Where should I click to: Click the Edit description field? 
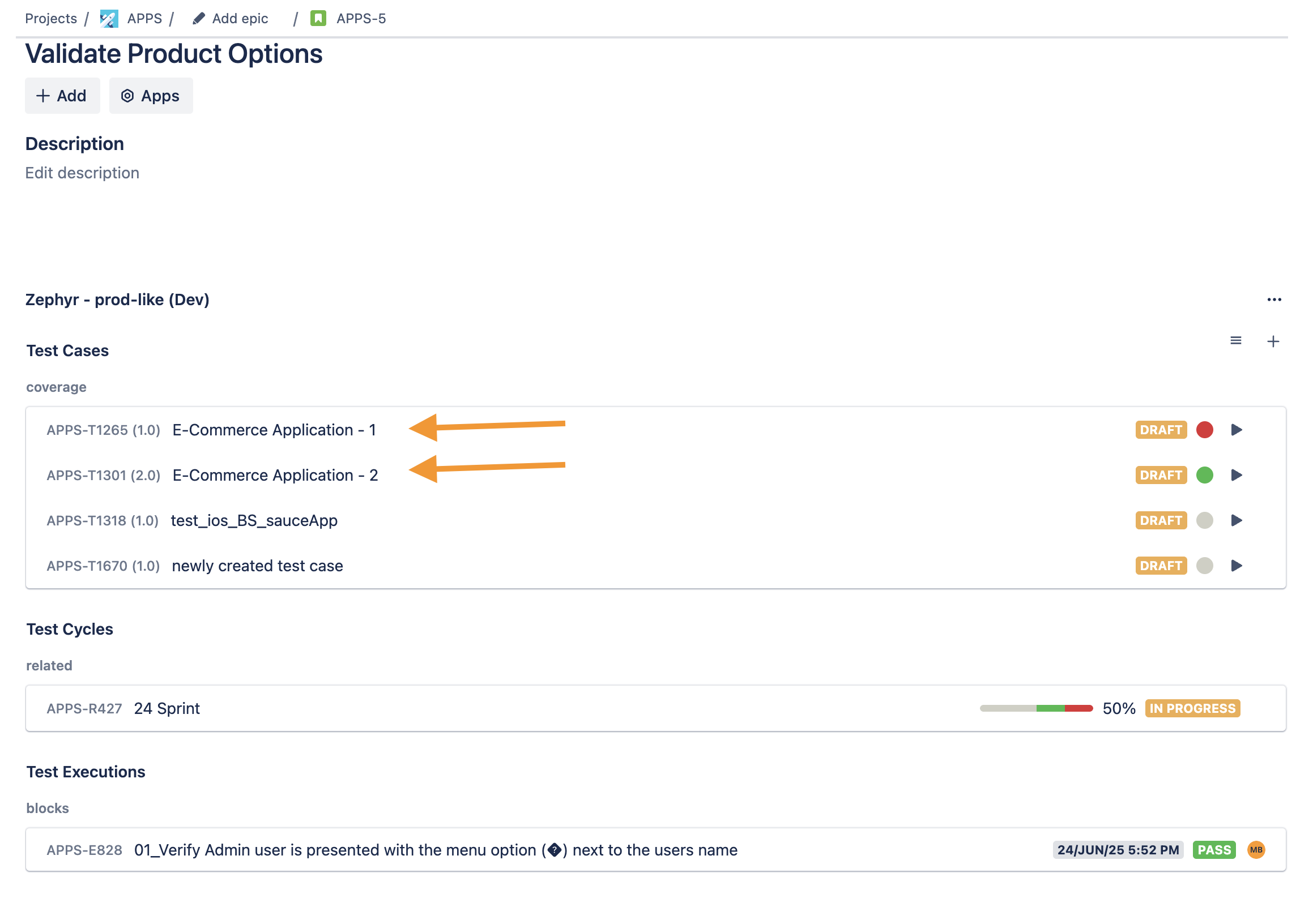tap(82, 173)
